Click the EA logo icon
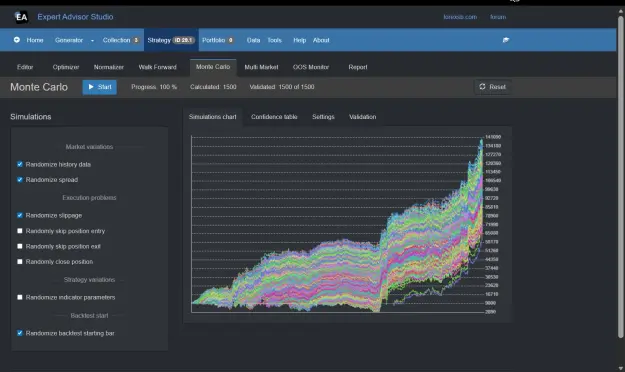The height and width of the screenshot is (372, 625). coord(21,17)
